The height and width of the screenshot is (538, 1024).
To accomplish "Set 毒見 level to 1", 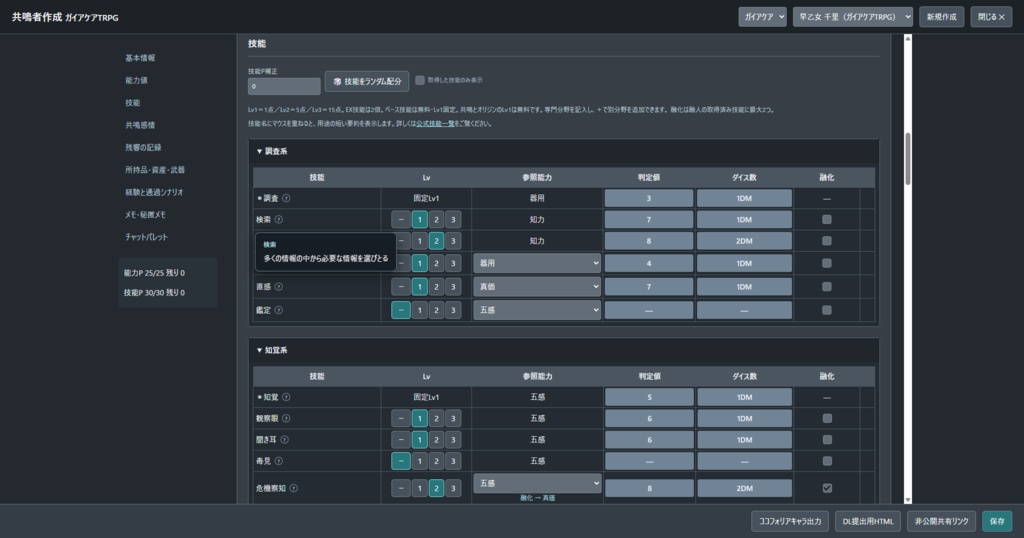I will (419, 461).
